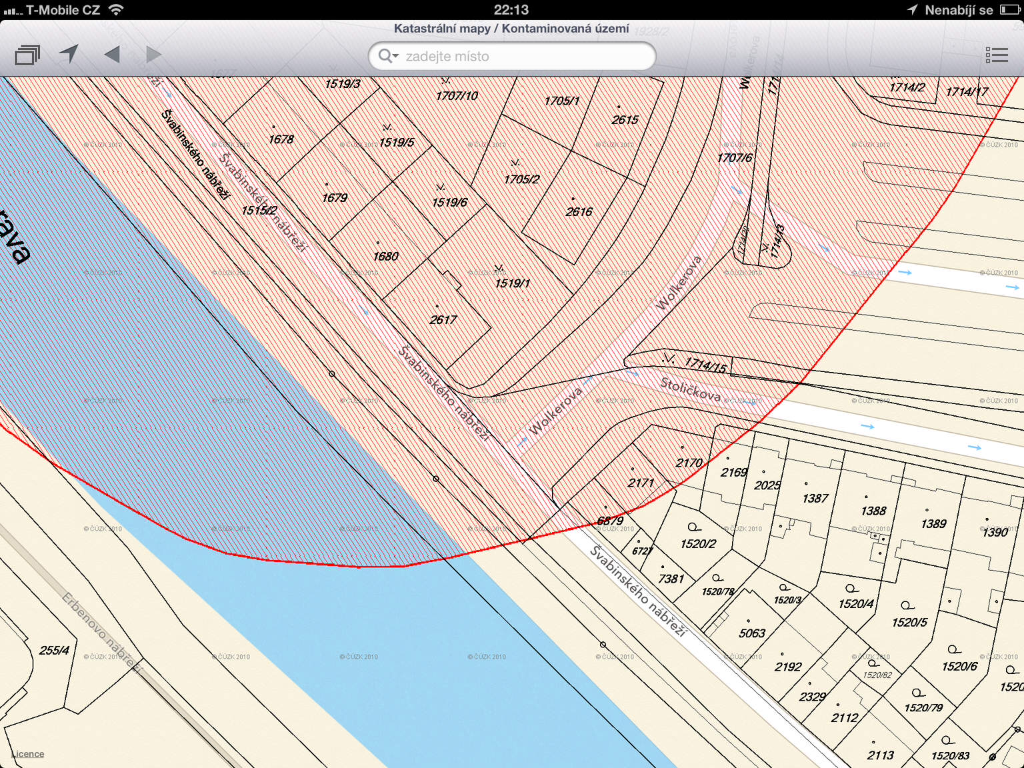The height and width of the screenshot is (768, 1024).
Task: Tap the title 'Katastrální mapy / Kontaminovaná území'
Action: [511, 29]
